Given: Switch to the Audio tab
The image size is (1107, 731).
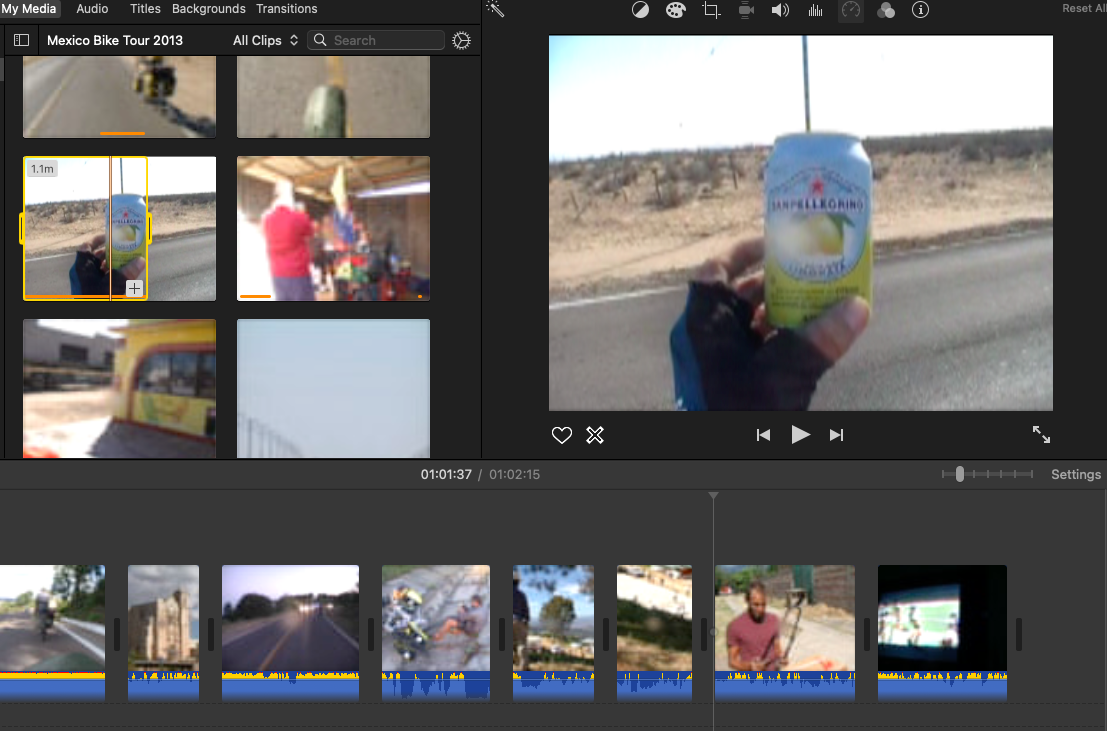Looking at the screenshot, I should tap(92, 8).
